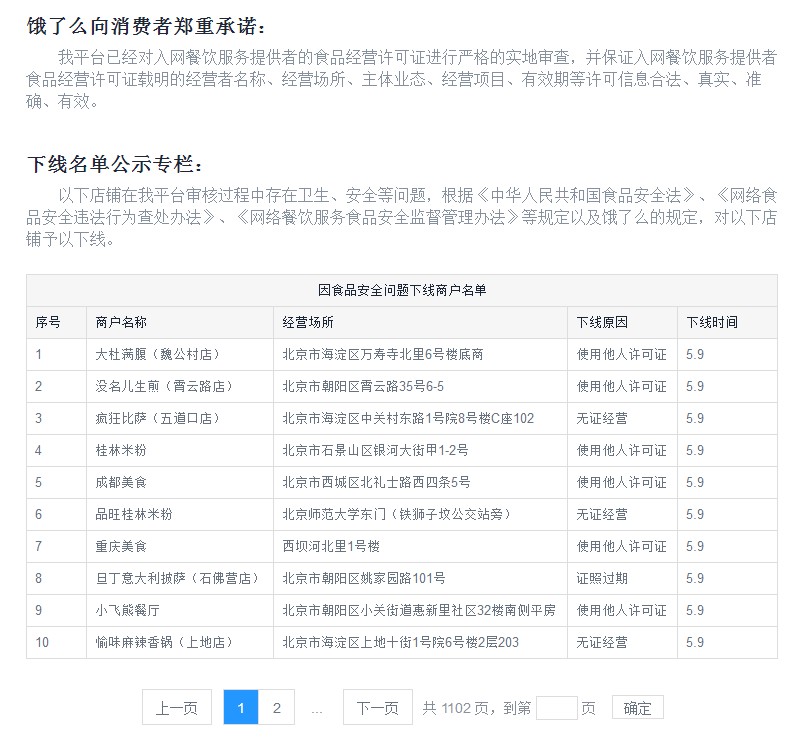Click address 北京市海淀区上地十街1号院6号楼2层203
799x744 pixels.
(401, 642)
